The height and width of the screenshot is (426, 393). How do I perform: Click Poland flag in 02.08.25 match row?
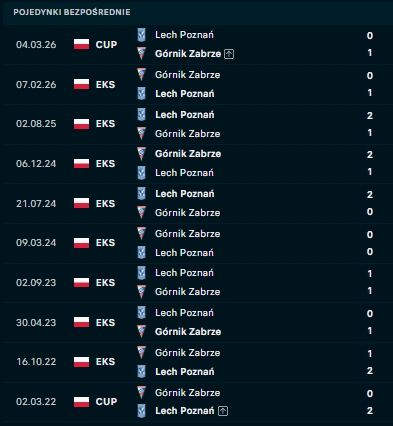click(x=82, y=124)
